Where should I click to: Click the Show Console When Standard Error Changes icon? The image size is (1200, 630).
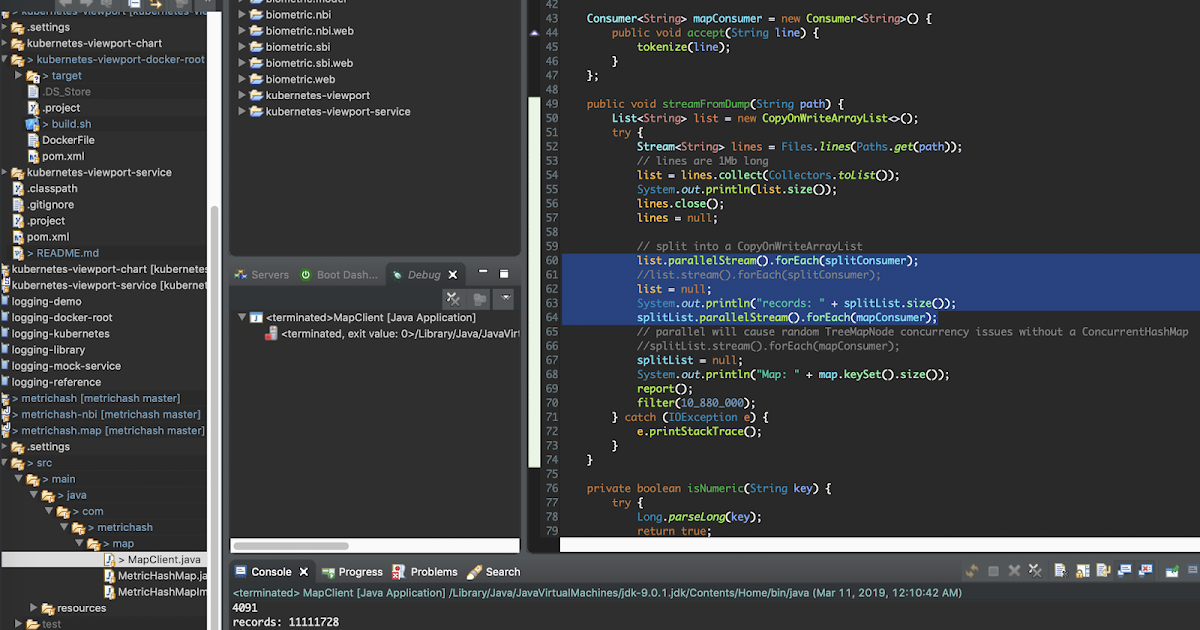point(1144,571)
